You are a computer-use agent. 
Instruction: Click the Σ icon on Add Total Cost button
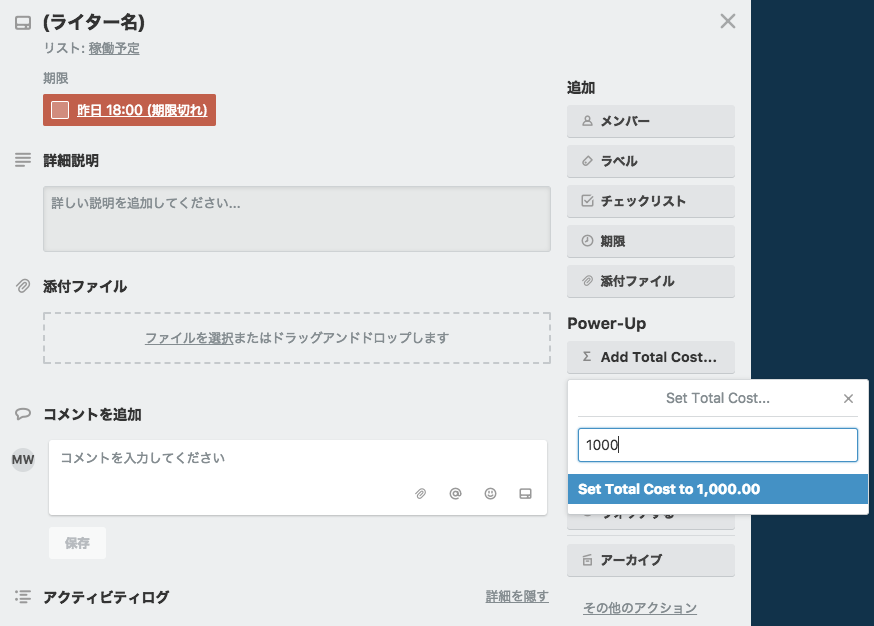[587, 357]
